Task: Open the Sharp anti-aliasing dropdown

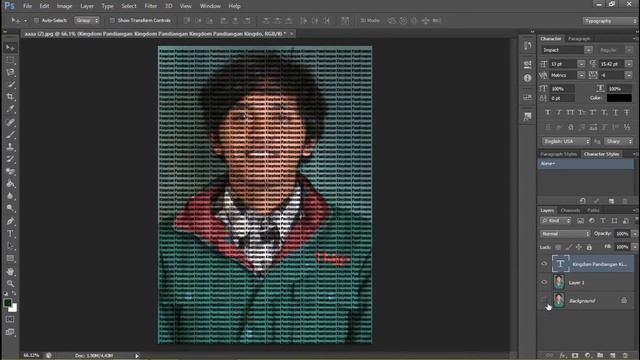Action: tap(618, 141)
